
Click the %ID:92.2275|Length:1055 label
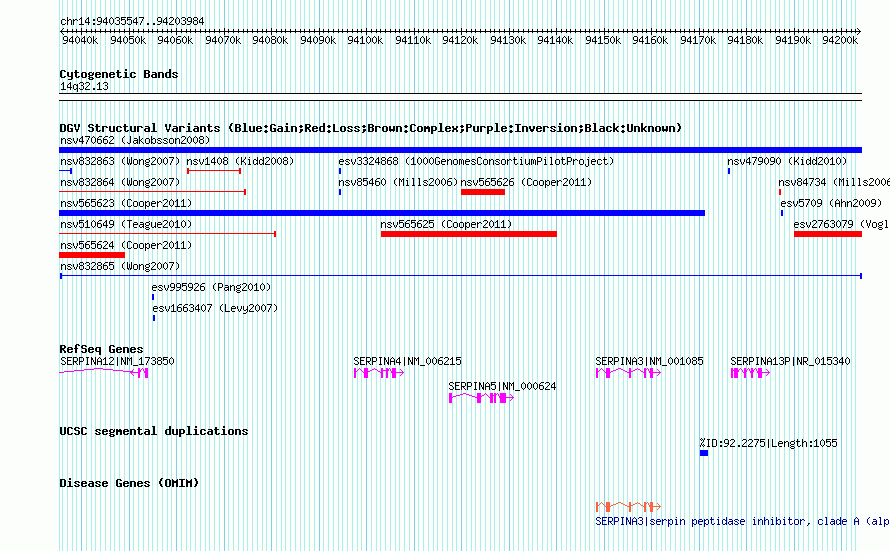769,443
